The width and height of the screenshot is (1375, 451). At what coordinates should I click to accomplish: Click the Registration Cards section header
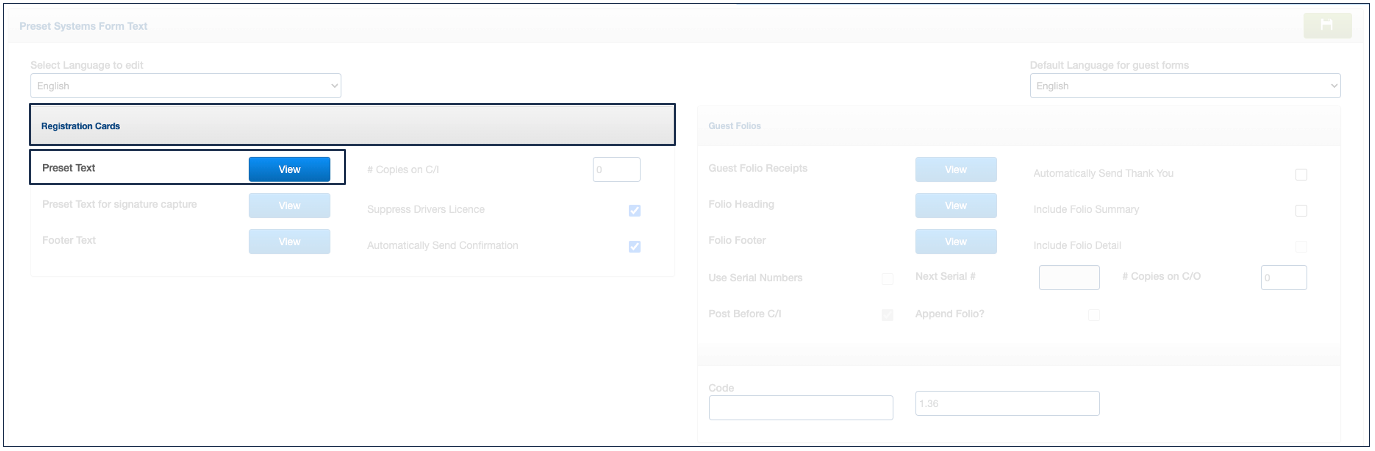tap(352, 126)
